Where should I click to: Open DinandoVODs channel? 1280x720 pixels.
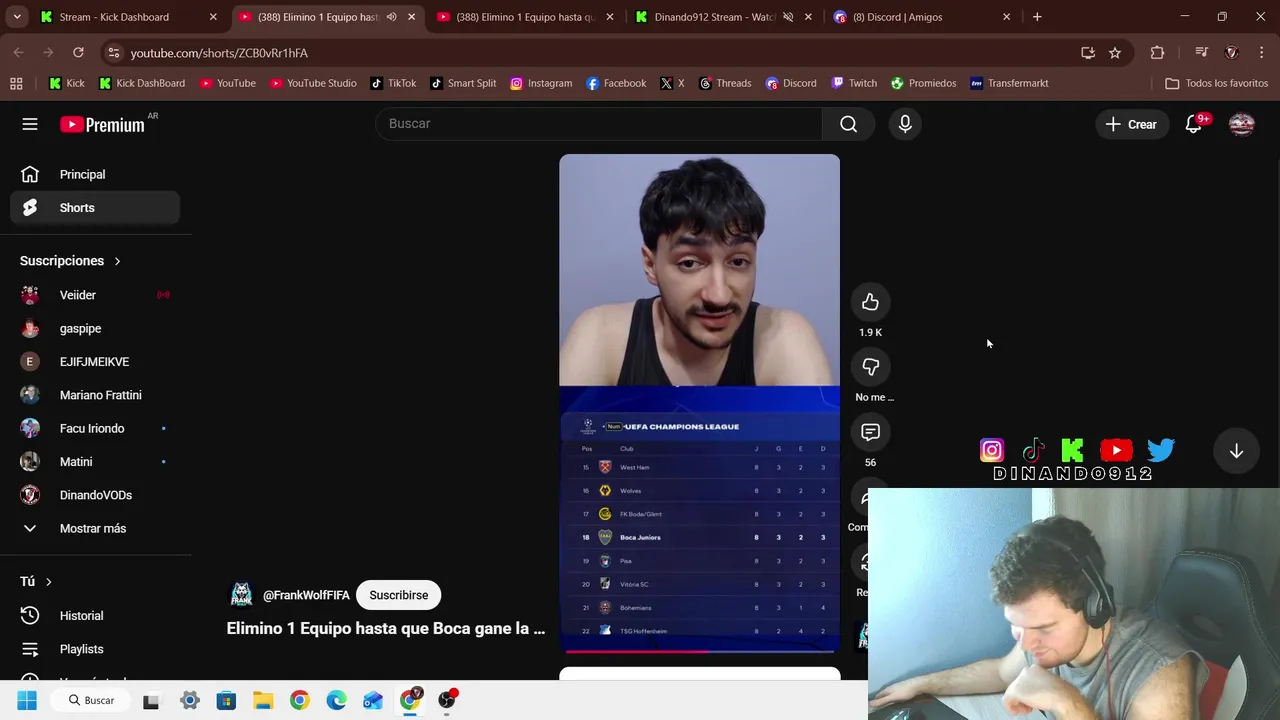95,495
